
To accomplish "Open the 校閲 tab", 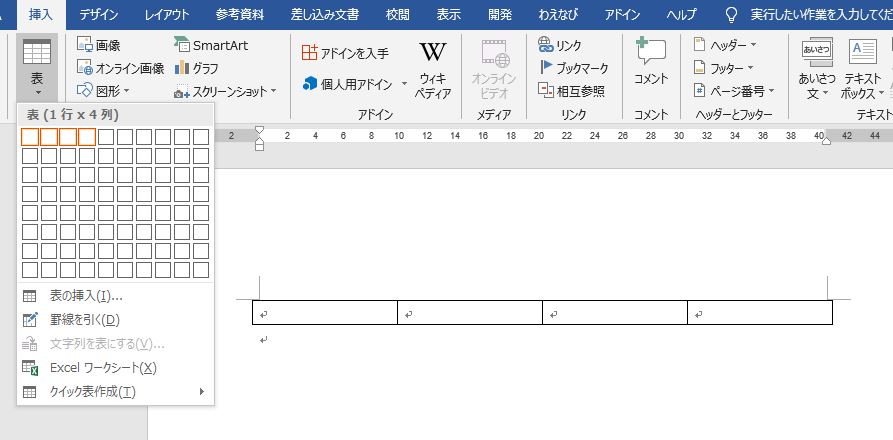I will click(398, 15).
